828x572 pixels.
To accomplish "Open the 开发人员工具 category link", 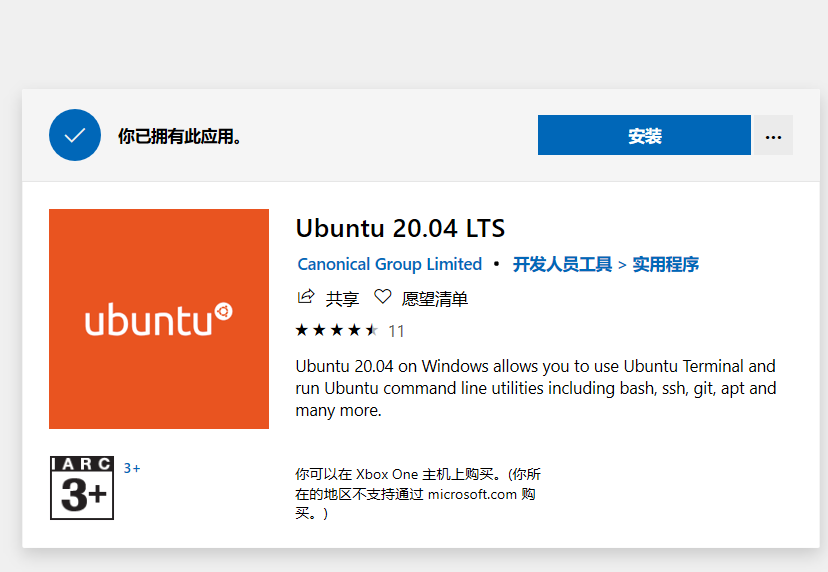I will 562,264.
